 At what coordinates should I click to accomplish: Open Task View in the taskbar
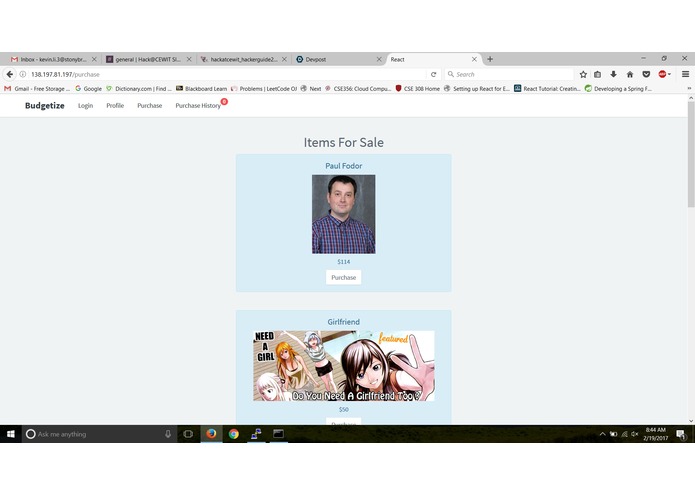tap(188, 434)
